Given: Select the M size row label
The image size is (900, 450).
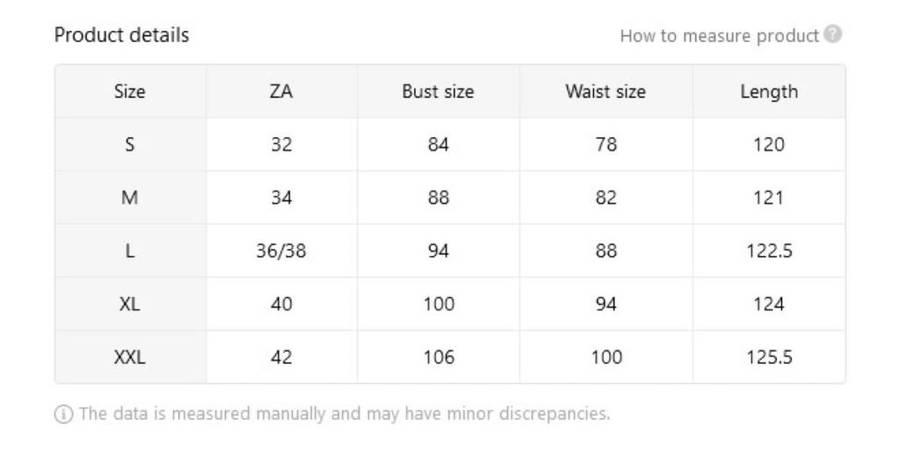Looking at the screenshot, I should (130, 198).
